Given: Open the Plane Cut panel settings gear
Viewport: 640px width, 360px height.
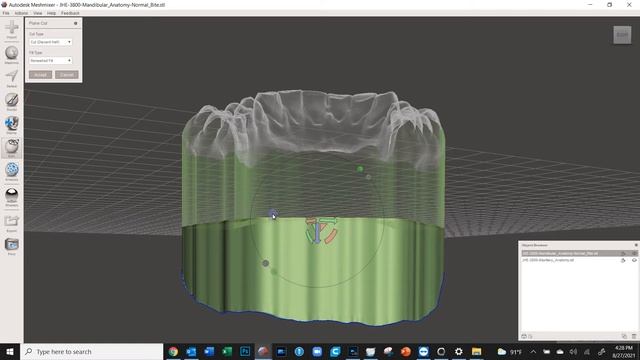Looking at the screenshot, I should [x=76, y=23].
